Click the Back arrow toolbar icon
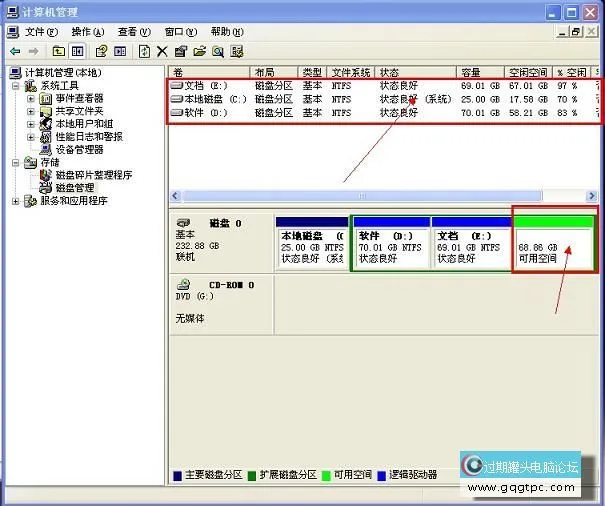This screenshot has width=605, height=506. tap(15, 51)
